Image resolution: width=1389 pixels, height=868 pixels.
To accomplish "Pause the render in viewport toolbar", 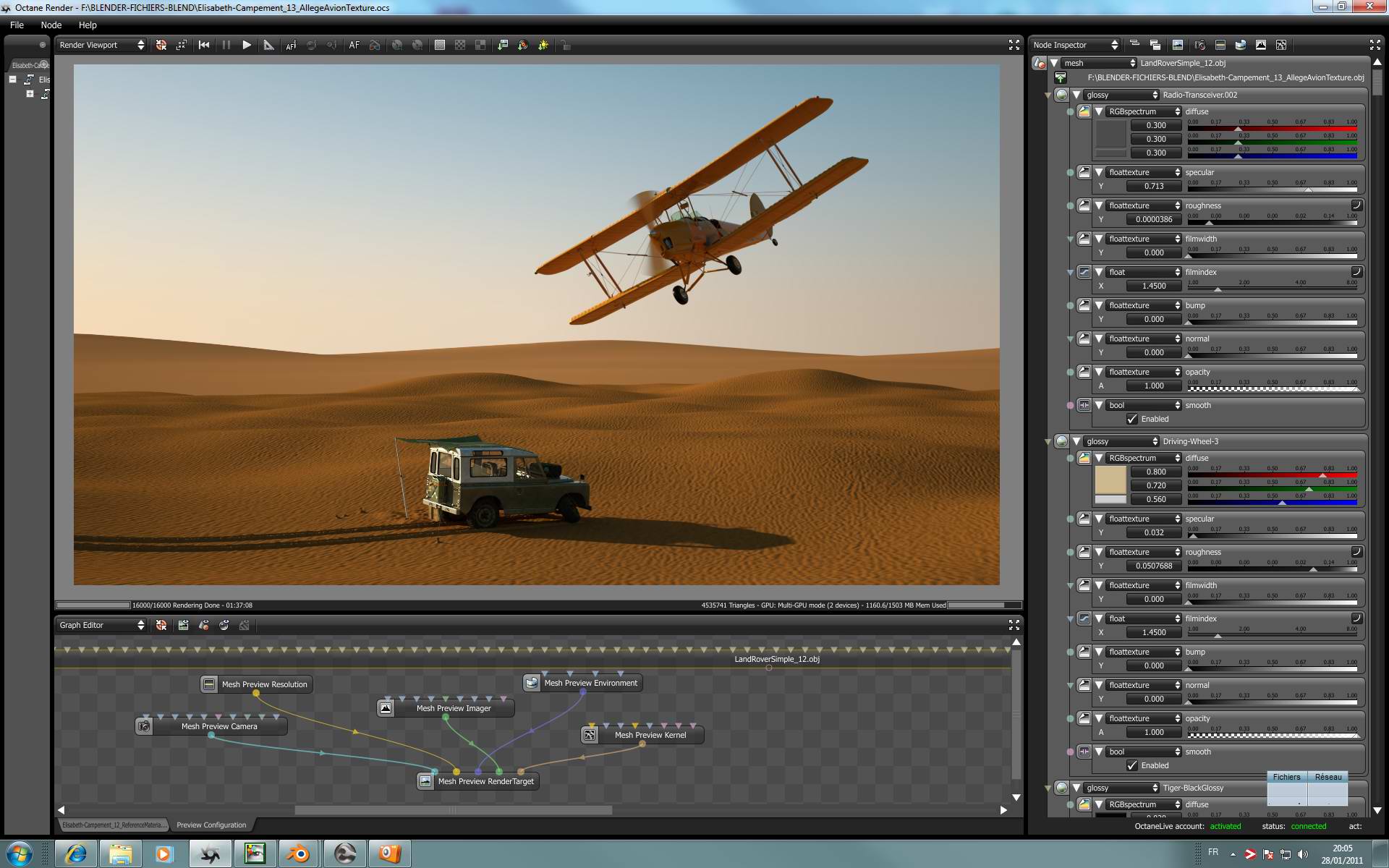I will (226, 45).
